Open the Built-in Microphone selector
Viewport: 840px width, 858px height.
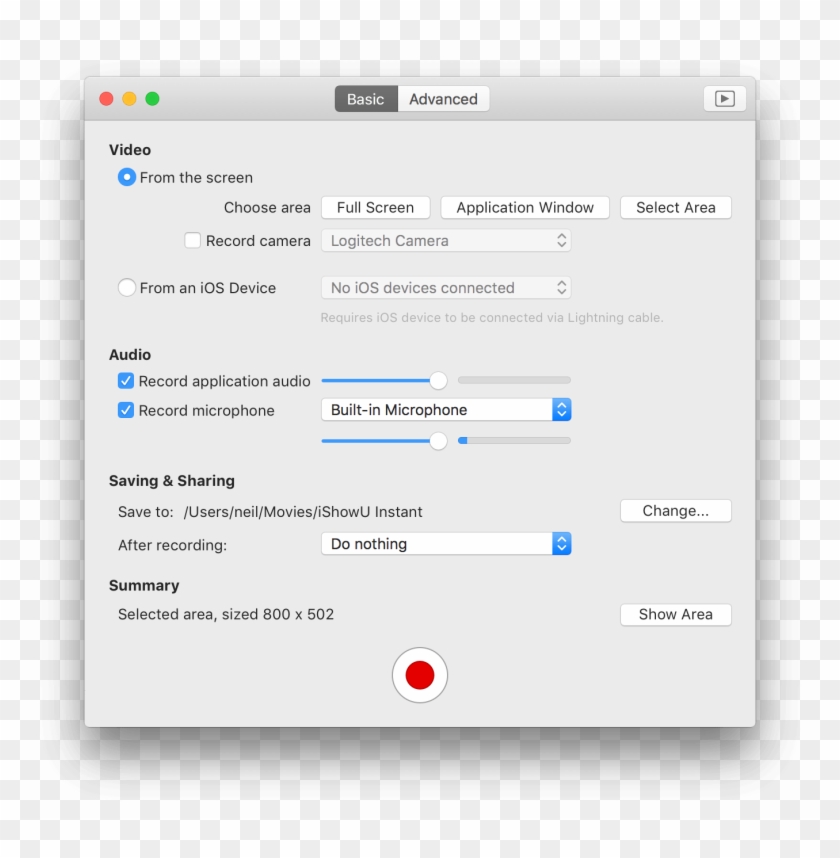446,409
